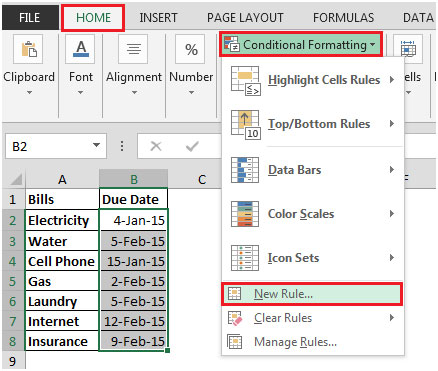Expand the Clipboard group arrow
Viewport: 438px width, 371px height.
[x=29, y=92]
